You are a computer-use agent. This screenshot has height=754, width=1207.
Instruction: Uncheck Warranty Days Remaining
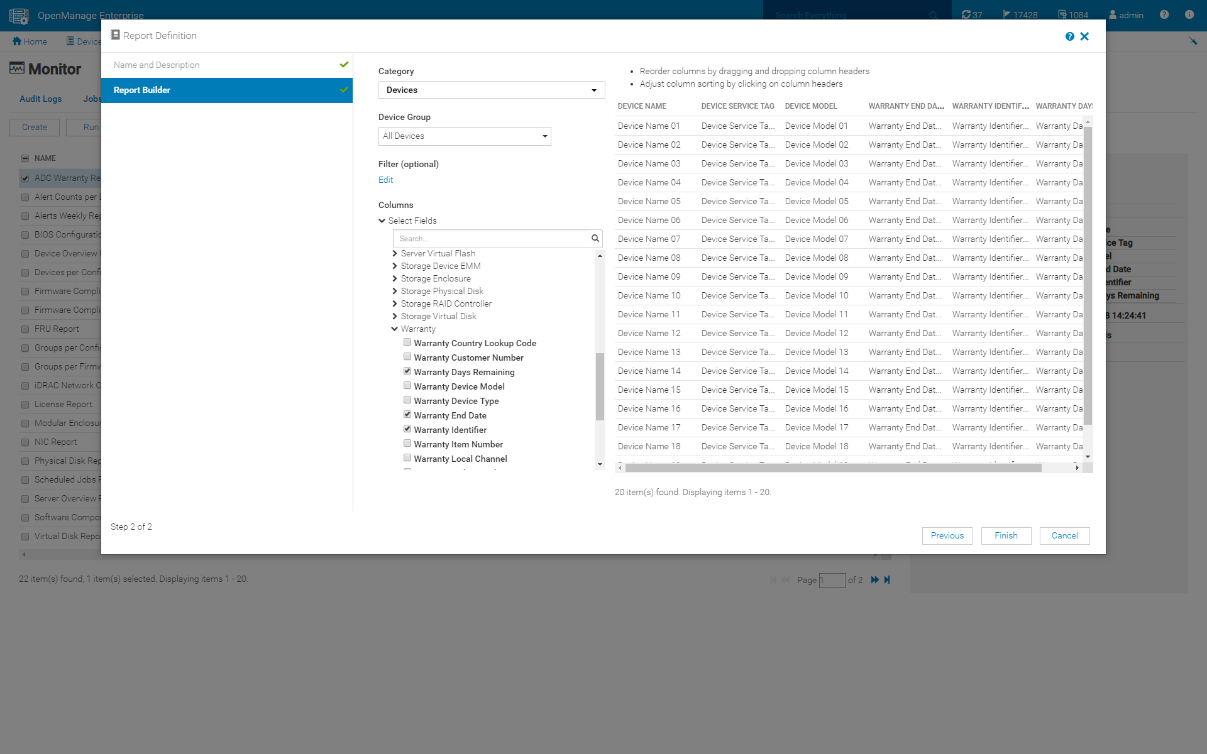(407, 372)
